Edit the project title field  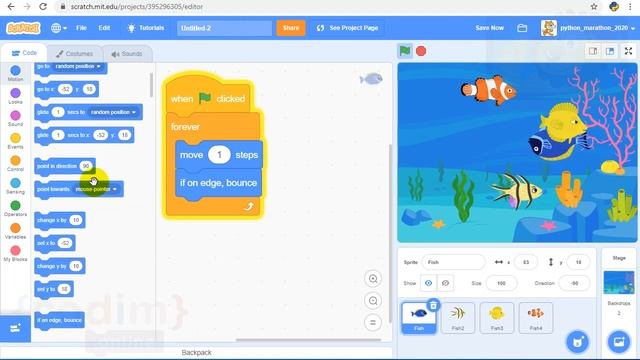click(224, 28)
